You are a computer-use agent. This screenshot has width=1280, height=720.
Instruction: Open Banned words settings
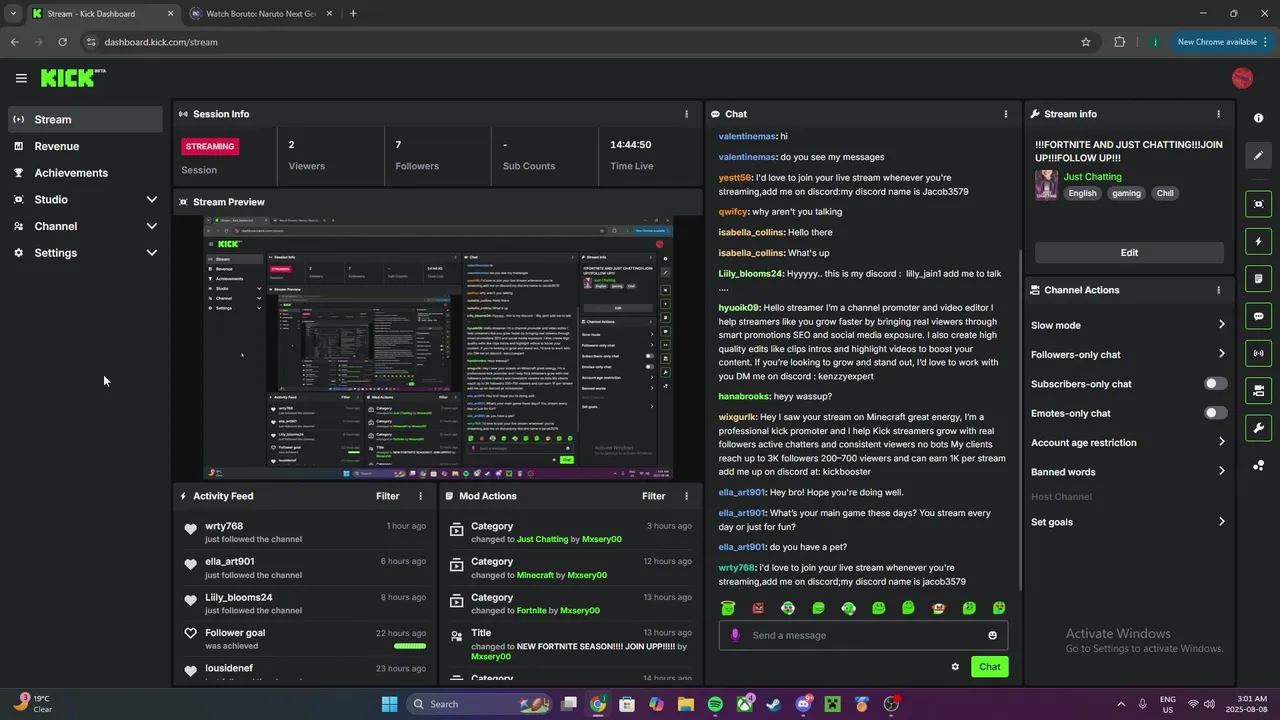click(x=1128, y=472)
